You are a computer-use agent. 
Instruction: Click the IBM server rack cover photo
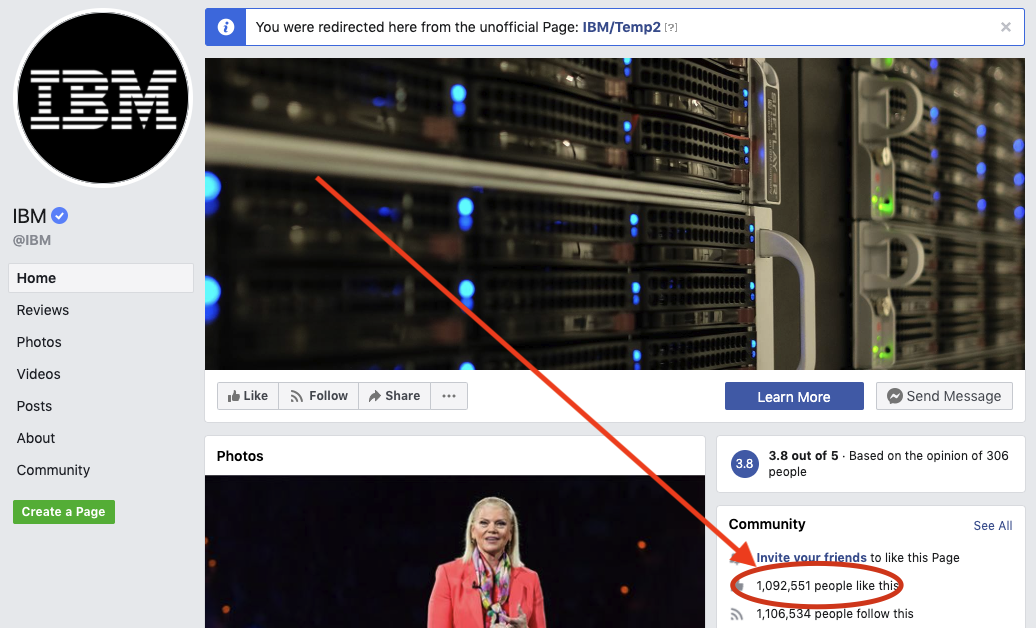[x=614, y=214]
